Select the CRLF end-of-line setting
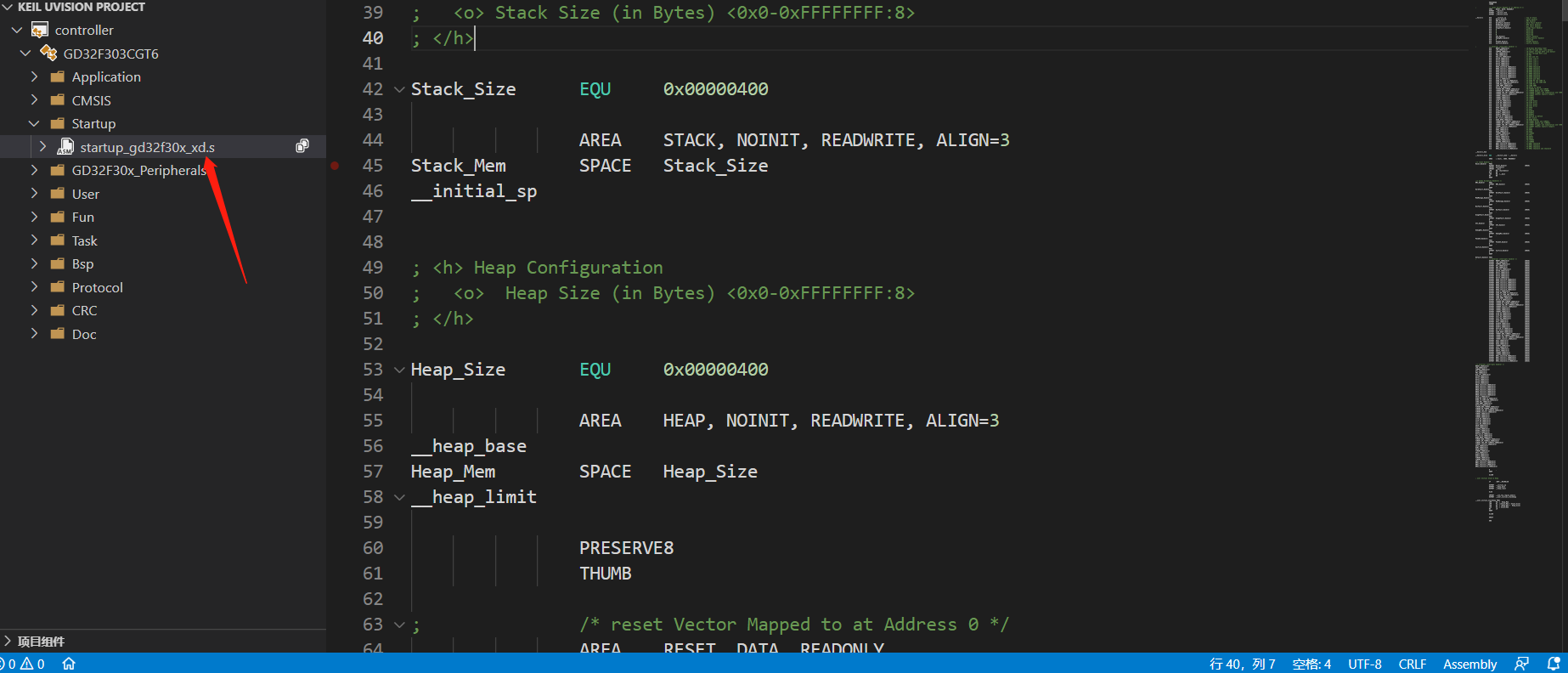Screen dimensions: 1568x673 pos(1412,664)
